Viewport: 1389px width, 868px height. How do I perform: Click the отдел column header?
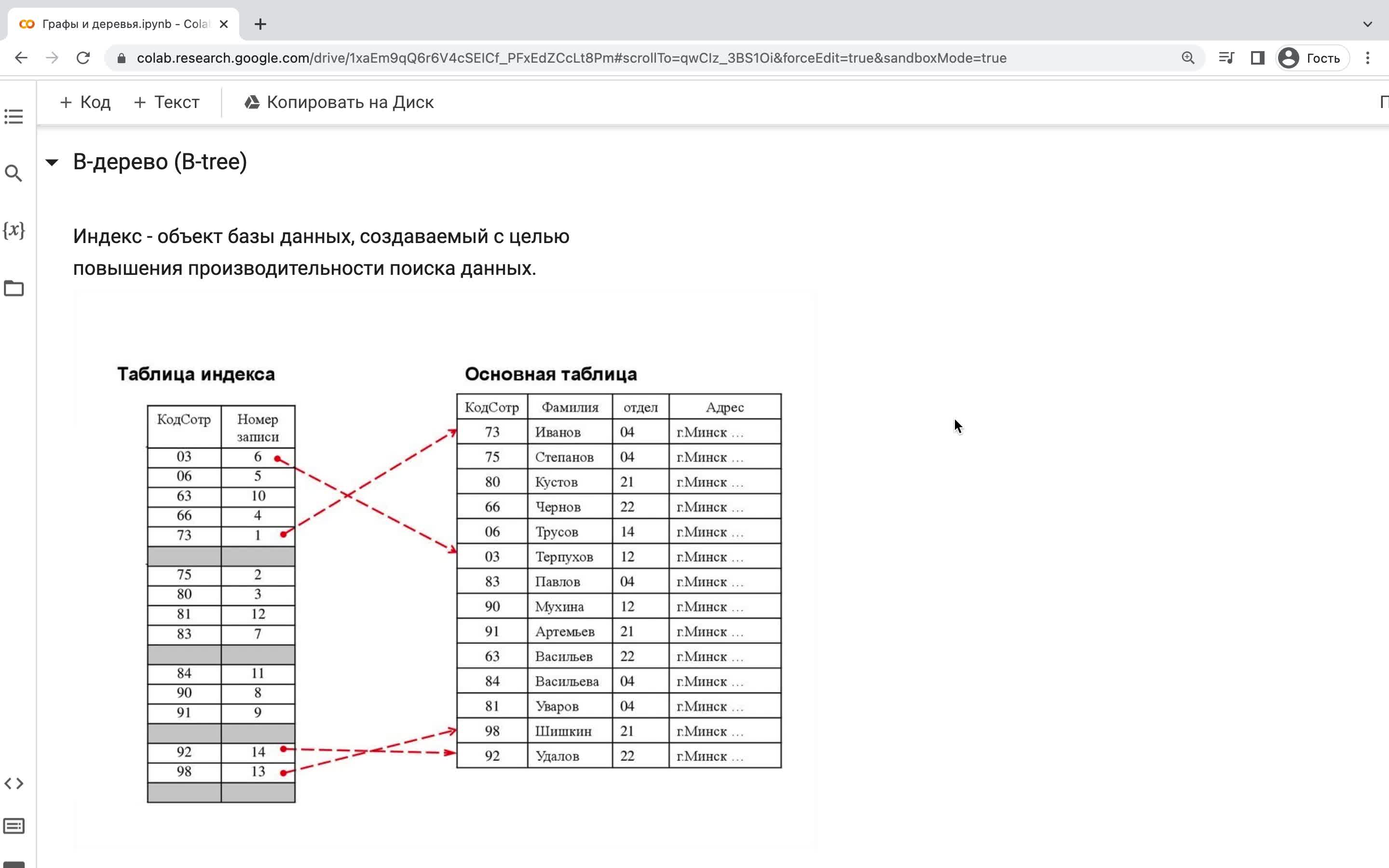coord(640,407)
